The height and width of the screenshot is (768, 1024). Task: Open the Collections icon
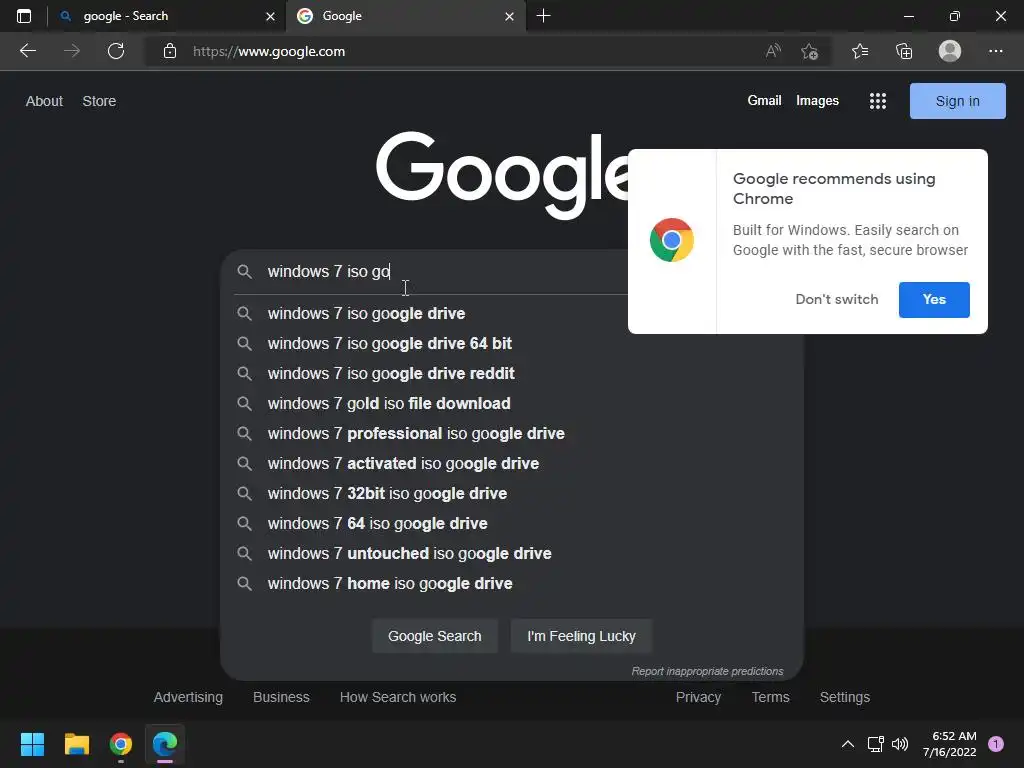coord(904,51)
